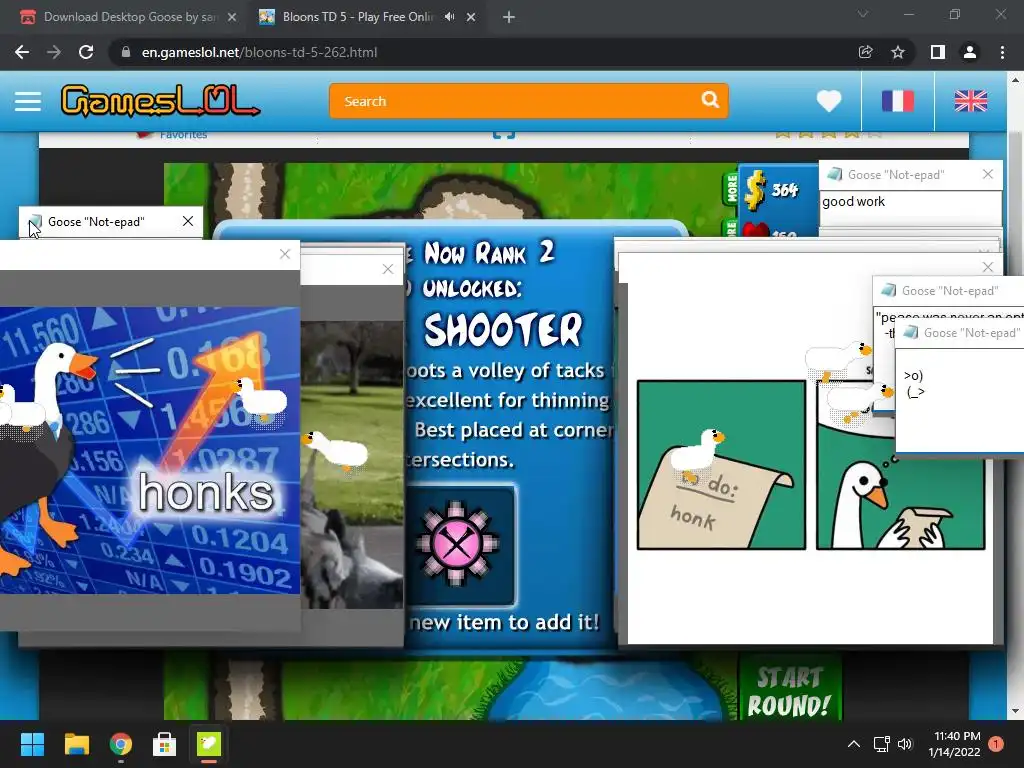View site information lock icon
Image resolution: width=1024 pixels, height=768 pixels.
(126, 52)
